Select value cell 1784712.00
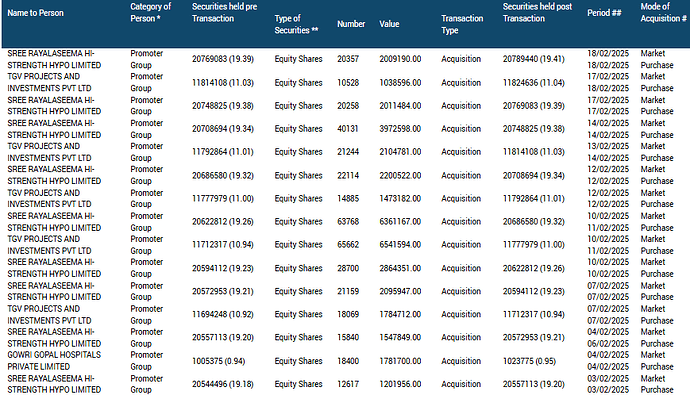690x395 pixels. point(400,314)
